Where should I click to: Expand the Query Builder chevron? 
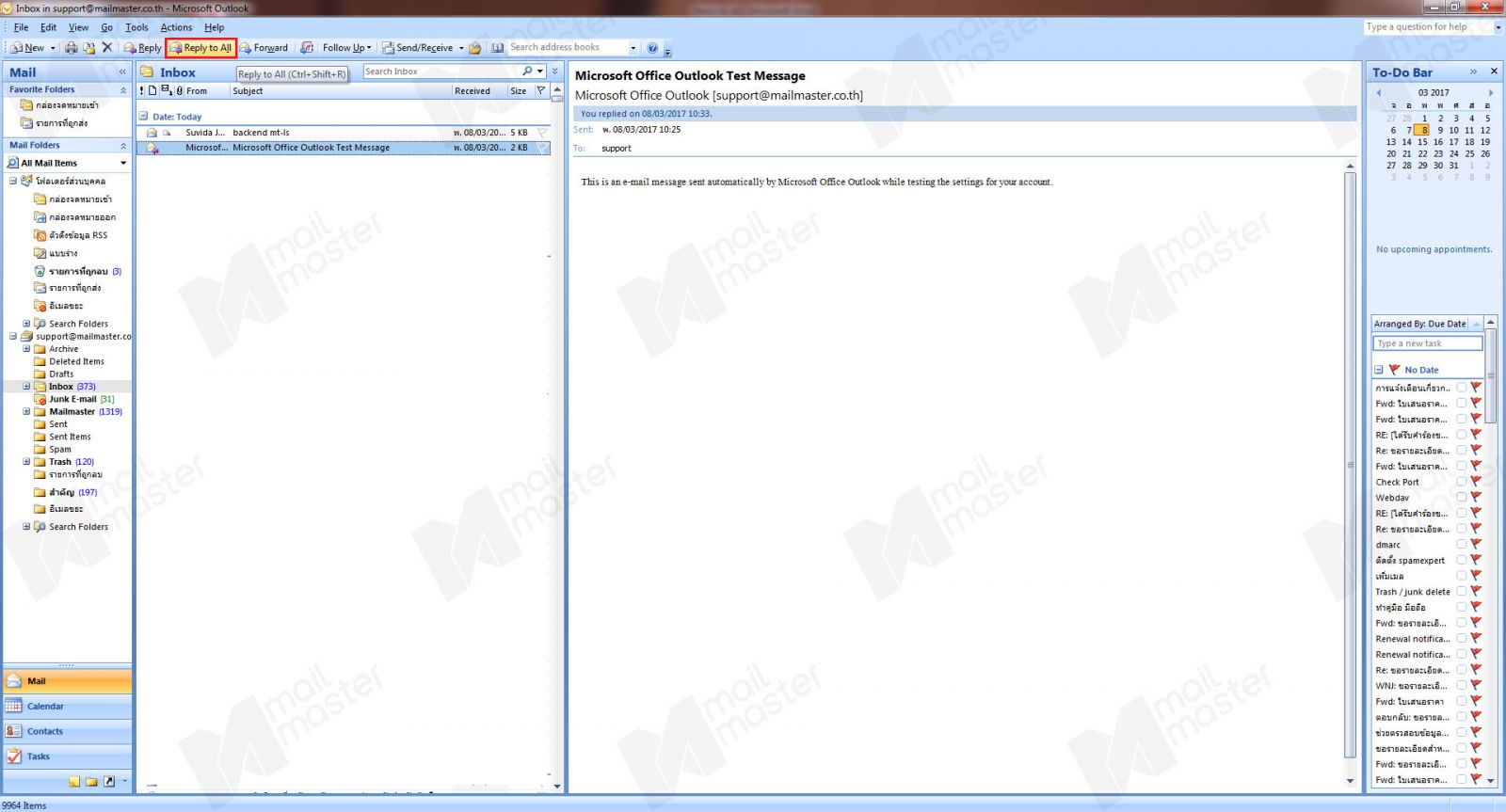[554, 72]
